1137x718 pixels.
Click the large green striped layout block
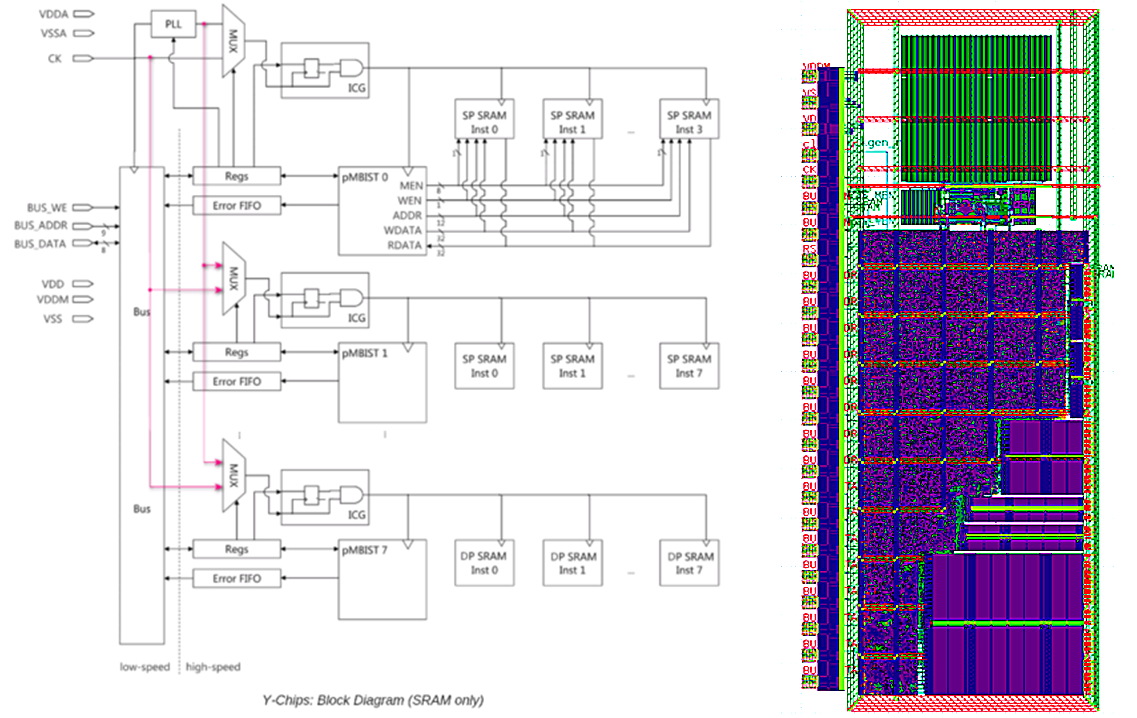pyautogui.click(x=976, y=107)
